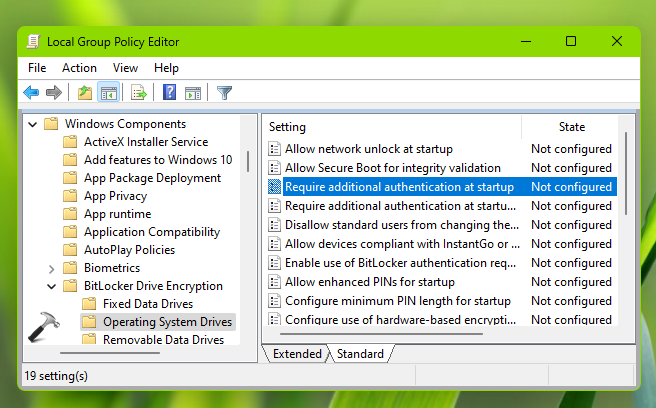Collapse the Windows Components tree node
The width and height of the screenshot is (656, 408).
33,124
